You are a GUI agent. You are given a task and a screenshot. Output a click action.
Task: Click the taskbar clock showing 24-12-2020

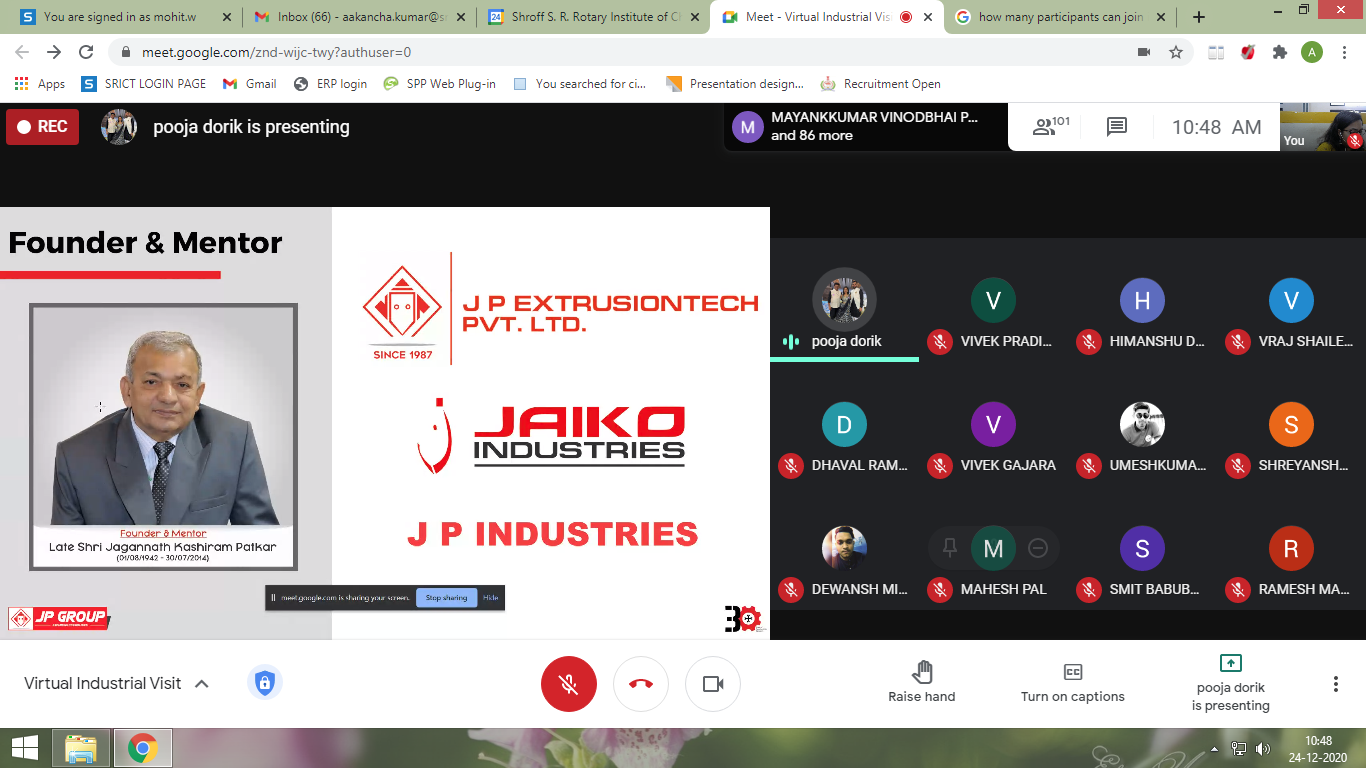1318,748
